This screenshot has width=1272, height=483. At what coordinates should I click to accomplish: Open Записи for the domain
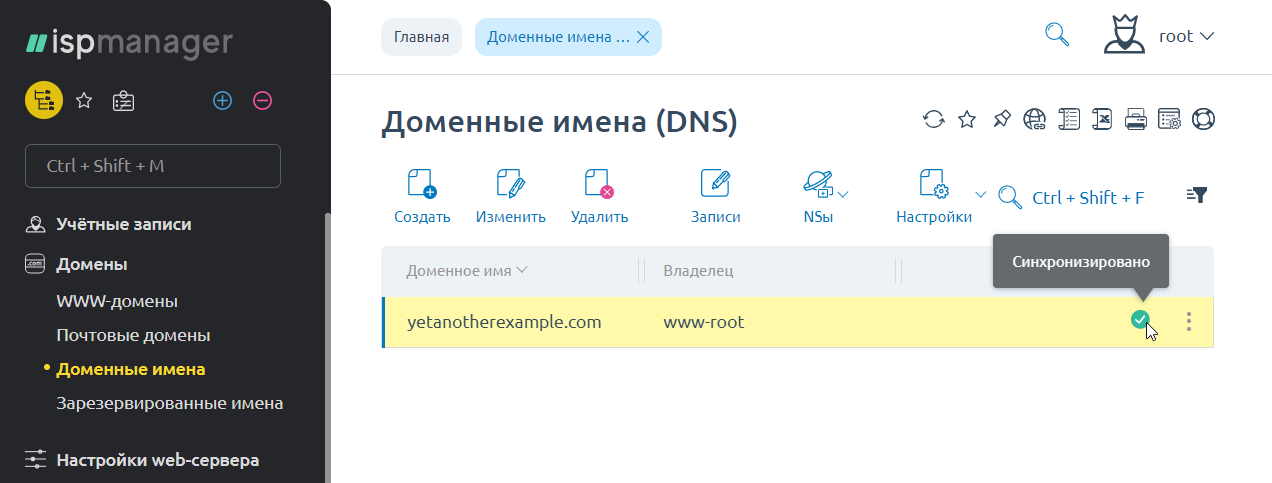pyautogui.click(x=715, y=196)
